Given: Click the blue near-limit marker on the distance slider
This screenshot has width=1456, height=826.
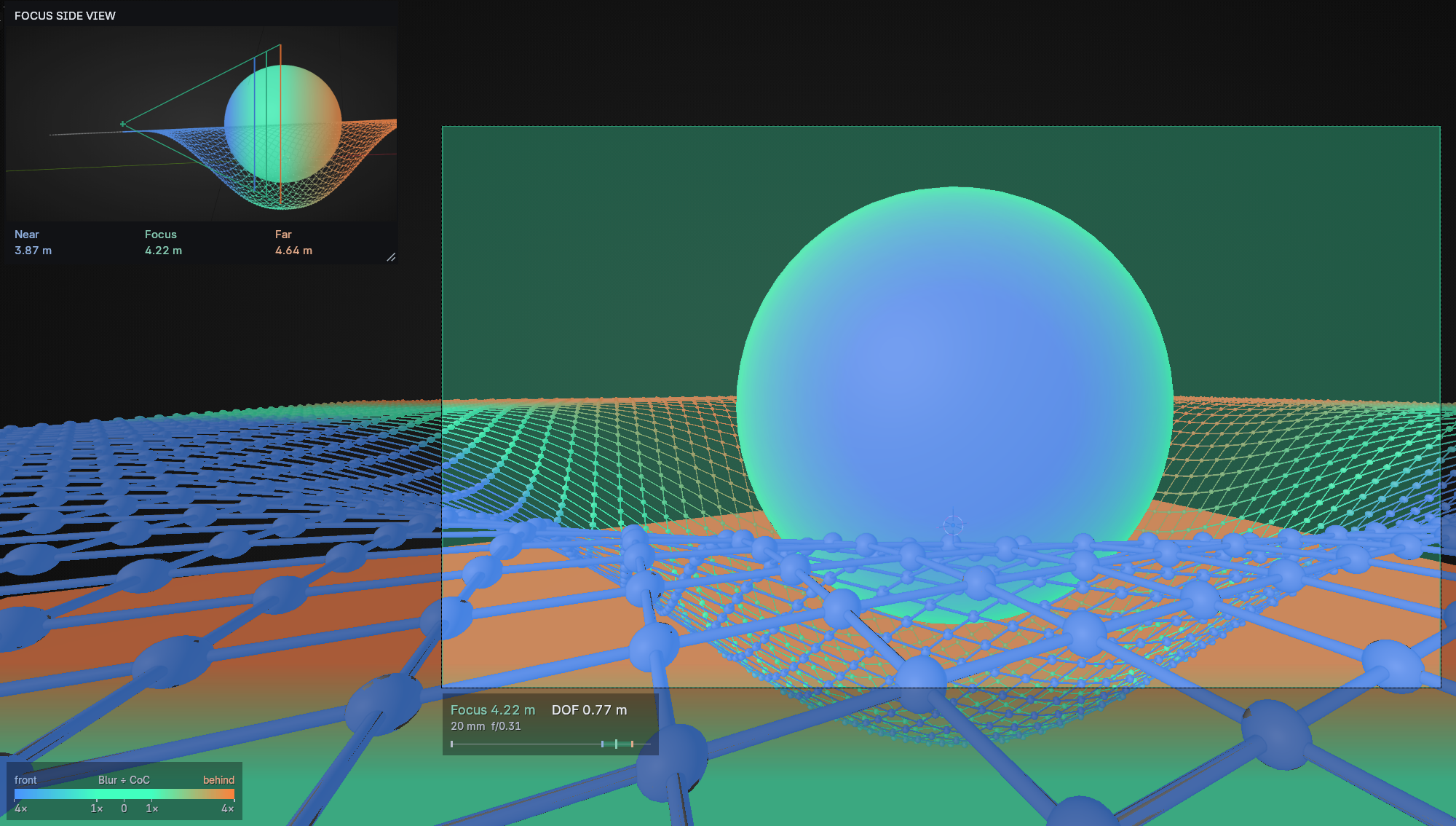Looking at the screenshot, I should (x=602, y=744).
